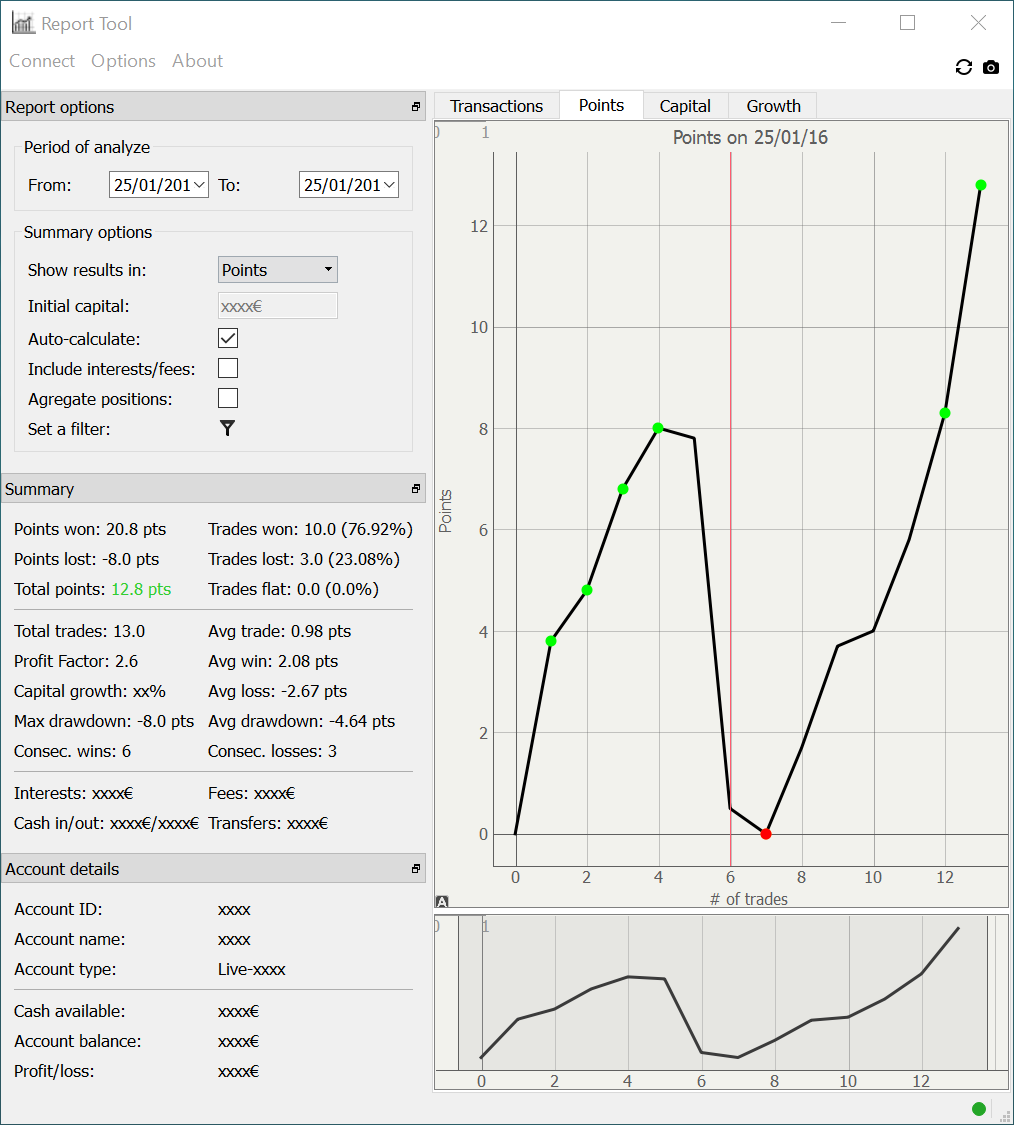Click the Account details panel header
The image size is (1014, 1125).
(213, 869)
